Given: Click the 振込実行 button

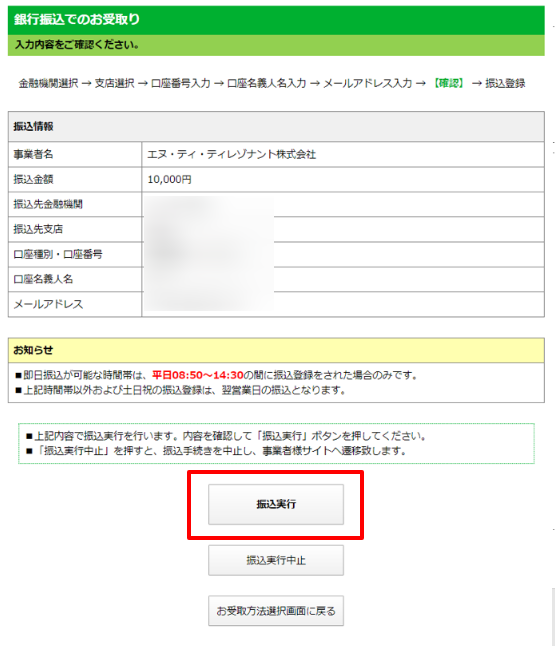Looking at the screenshot, I should pyautogui.click(x=276, y=504).
